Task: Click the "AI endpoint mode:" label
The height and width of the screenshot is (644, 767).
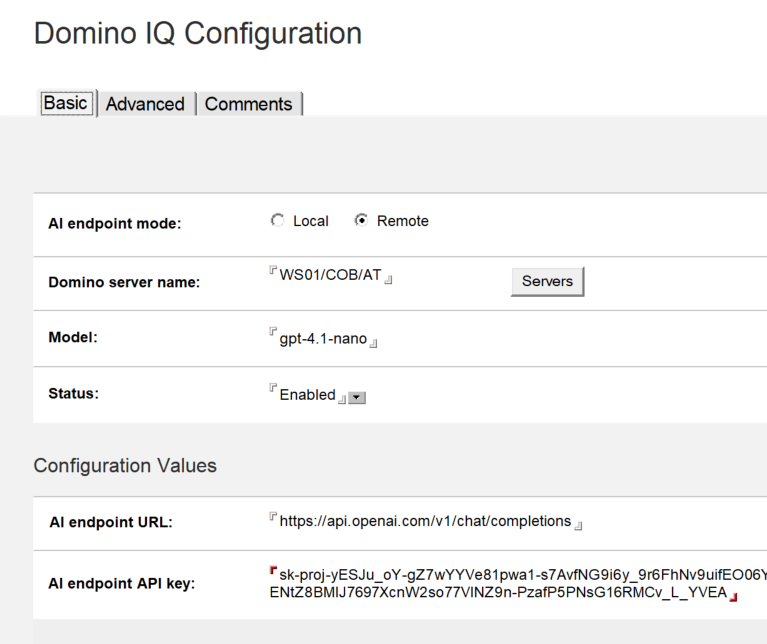Action: click(114, 224)
